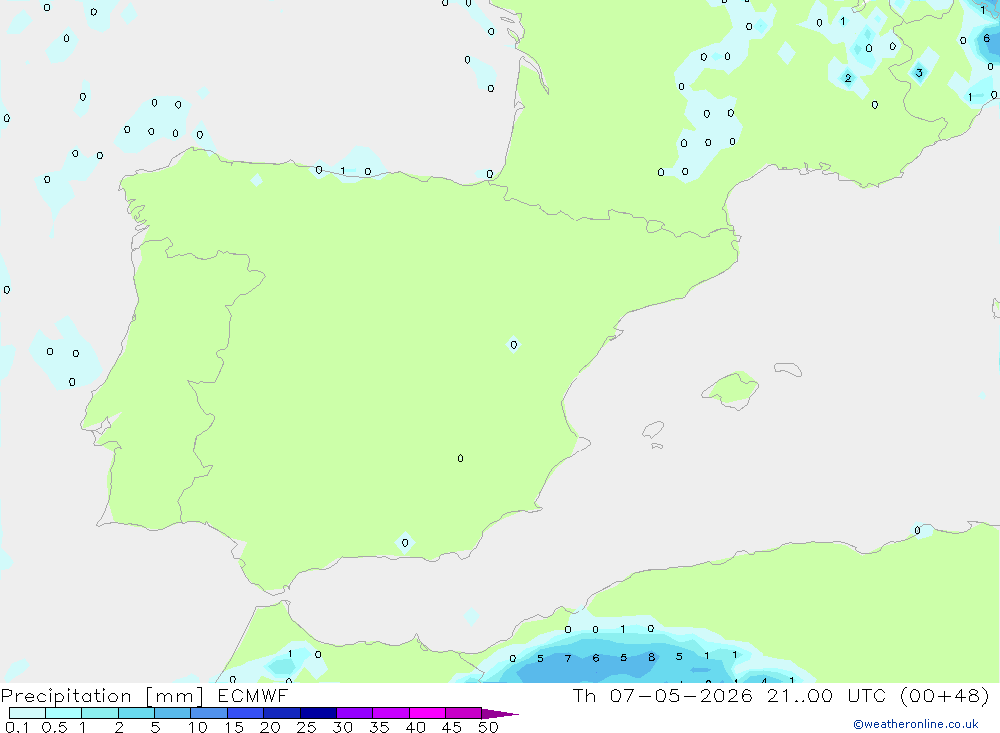Click the forecast date Th 07-05-2026 label
The image size is (1000, 733).
point(663,695)
